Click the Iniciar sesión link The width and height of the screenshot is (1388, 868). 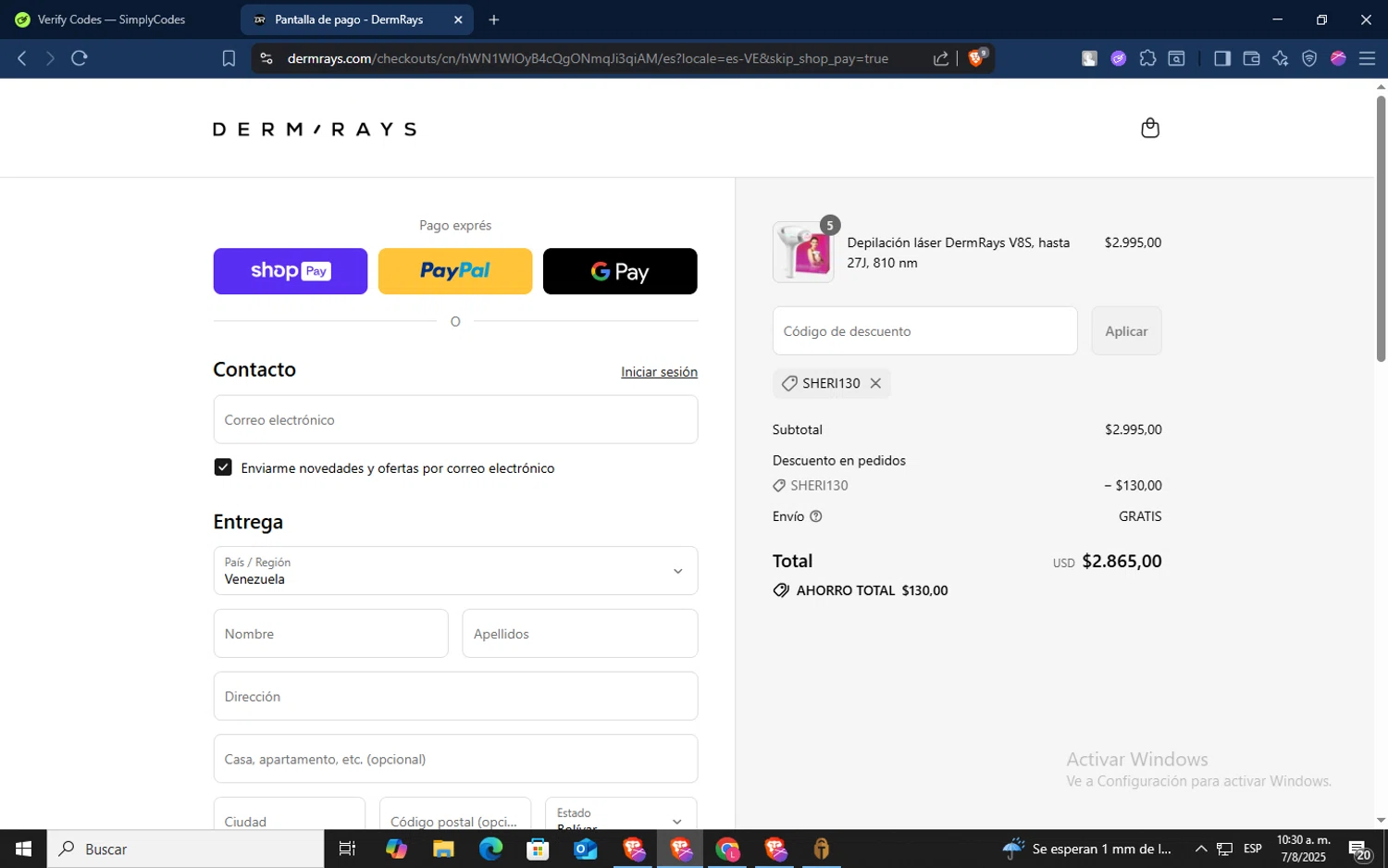[659, 372]
